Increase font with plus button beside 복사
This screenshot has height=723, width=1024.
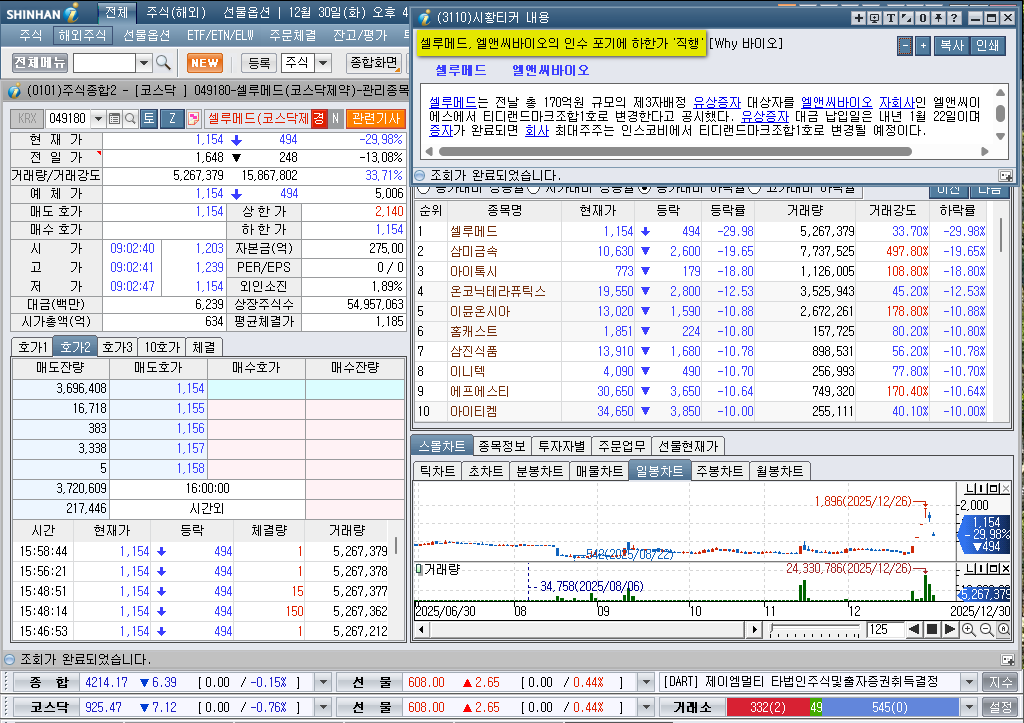tap(923, 46)
